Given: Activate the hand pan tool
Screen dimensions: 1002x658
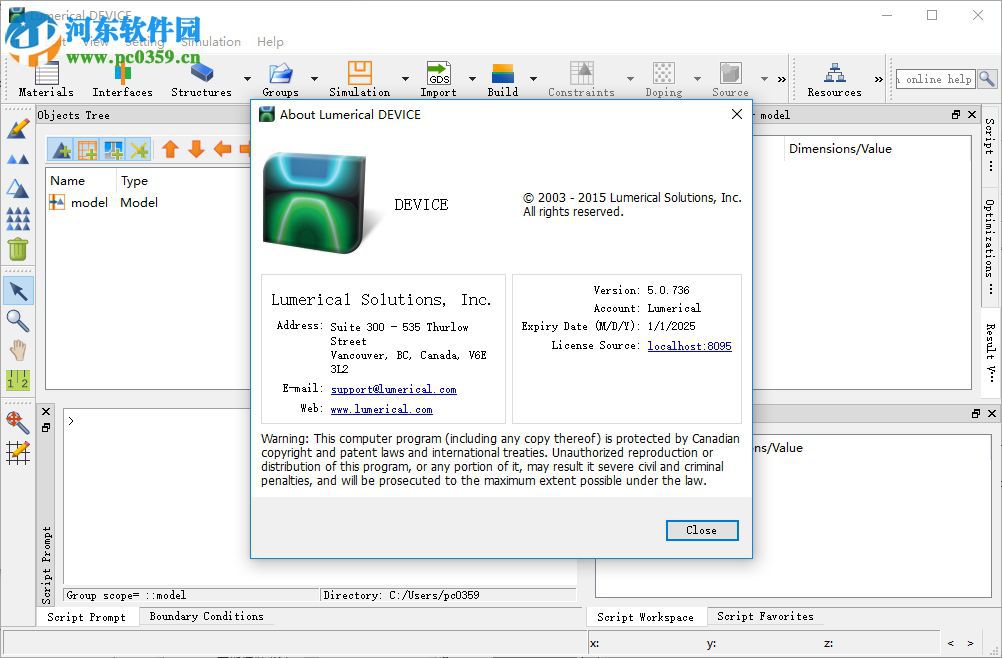Looking at the screenshot, I should (x=18, y=350).
